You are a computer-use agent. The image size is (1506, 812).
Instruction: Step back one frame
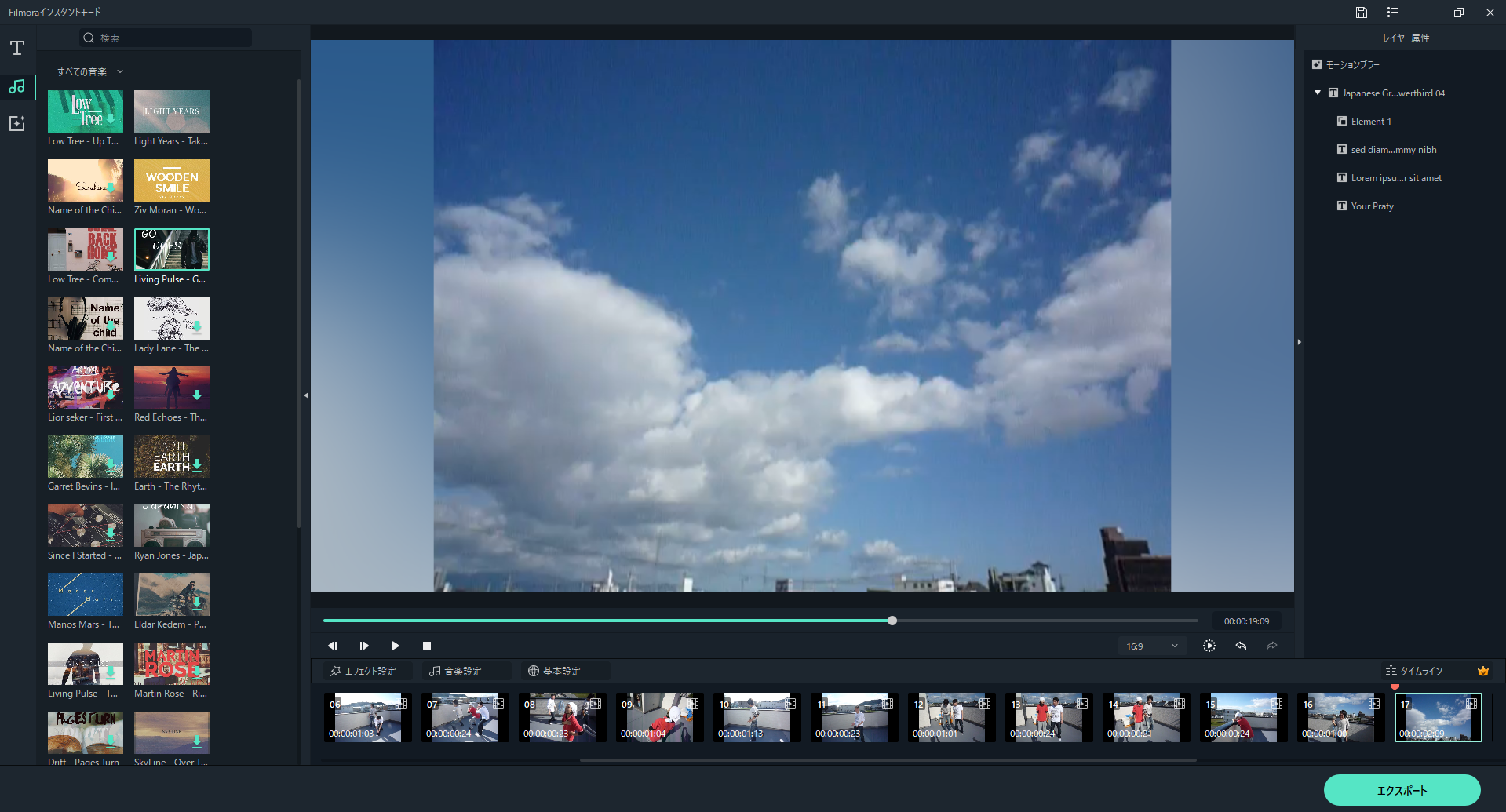[333, 646]
